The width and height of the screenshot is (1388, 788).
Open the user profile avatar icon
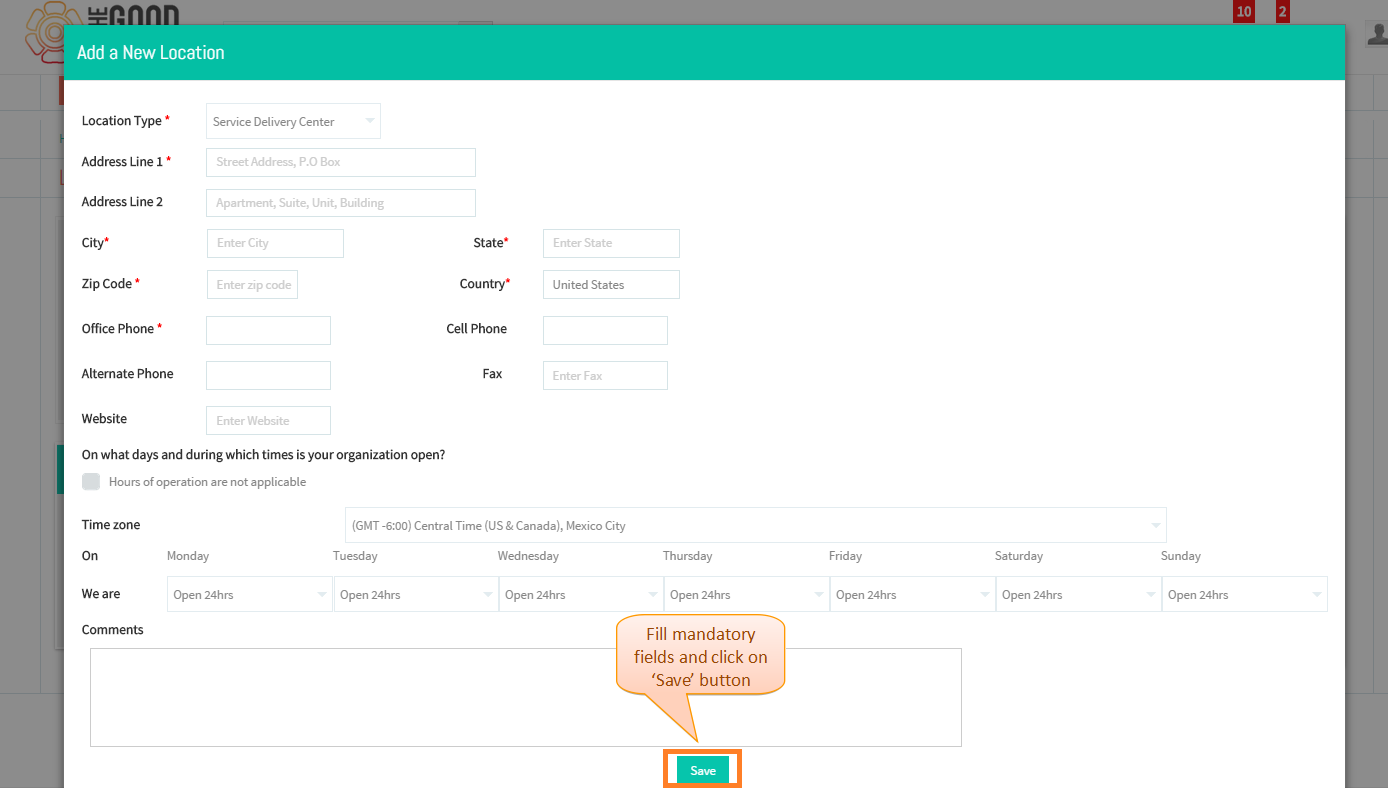click(x=1377, y=32)
